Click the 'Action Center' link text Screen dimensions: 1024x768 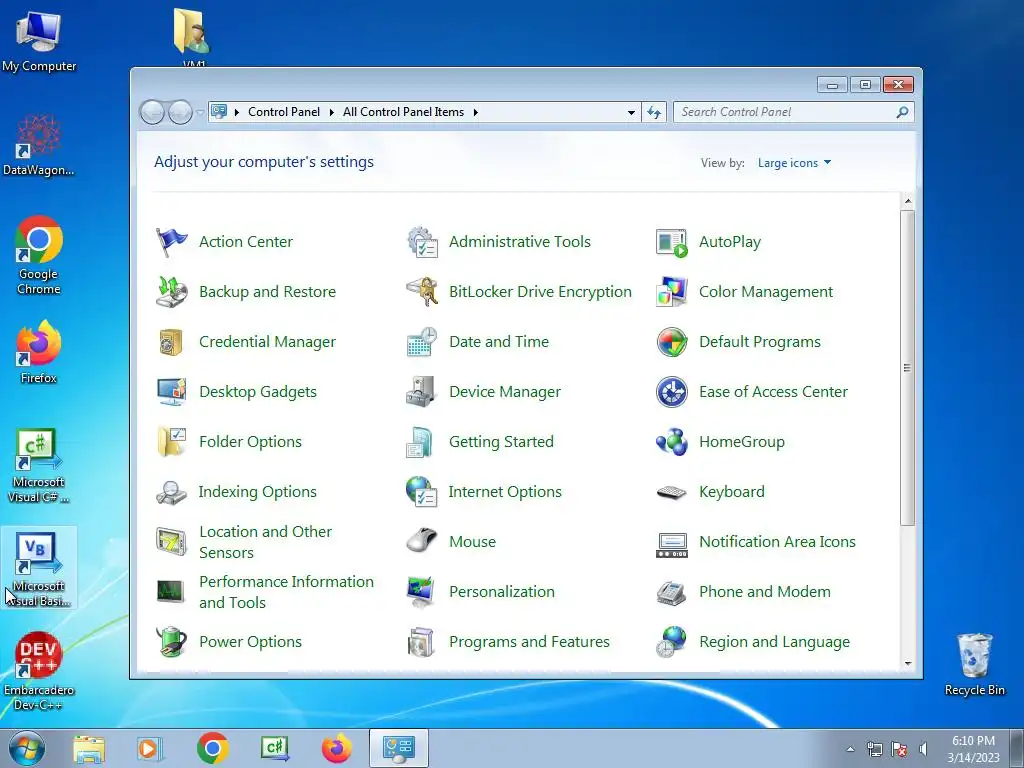pyautogui.click(x=246, y=242)
